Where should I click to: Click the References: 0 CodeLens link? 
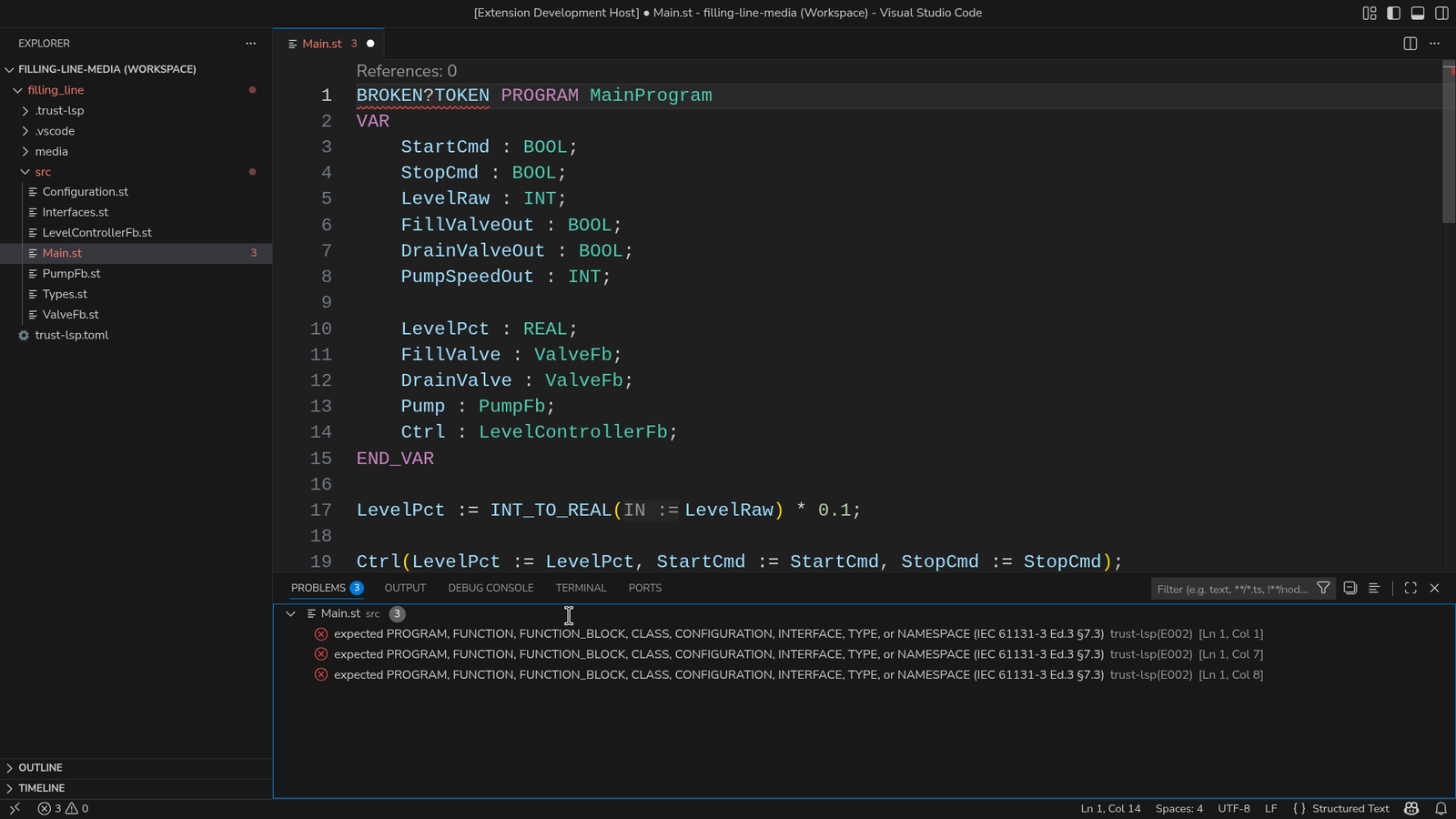[406, 70]
